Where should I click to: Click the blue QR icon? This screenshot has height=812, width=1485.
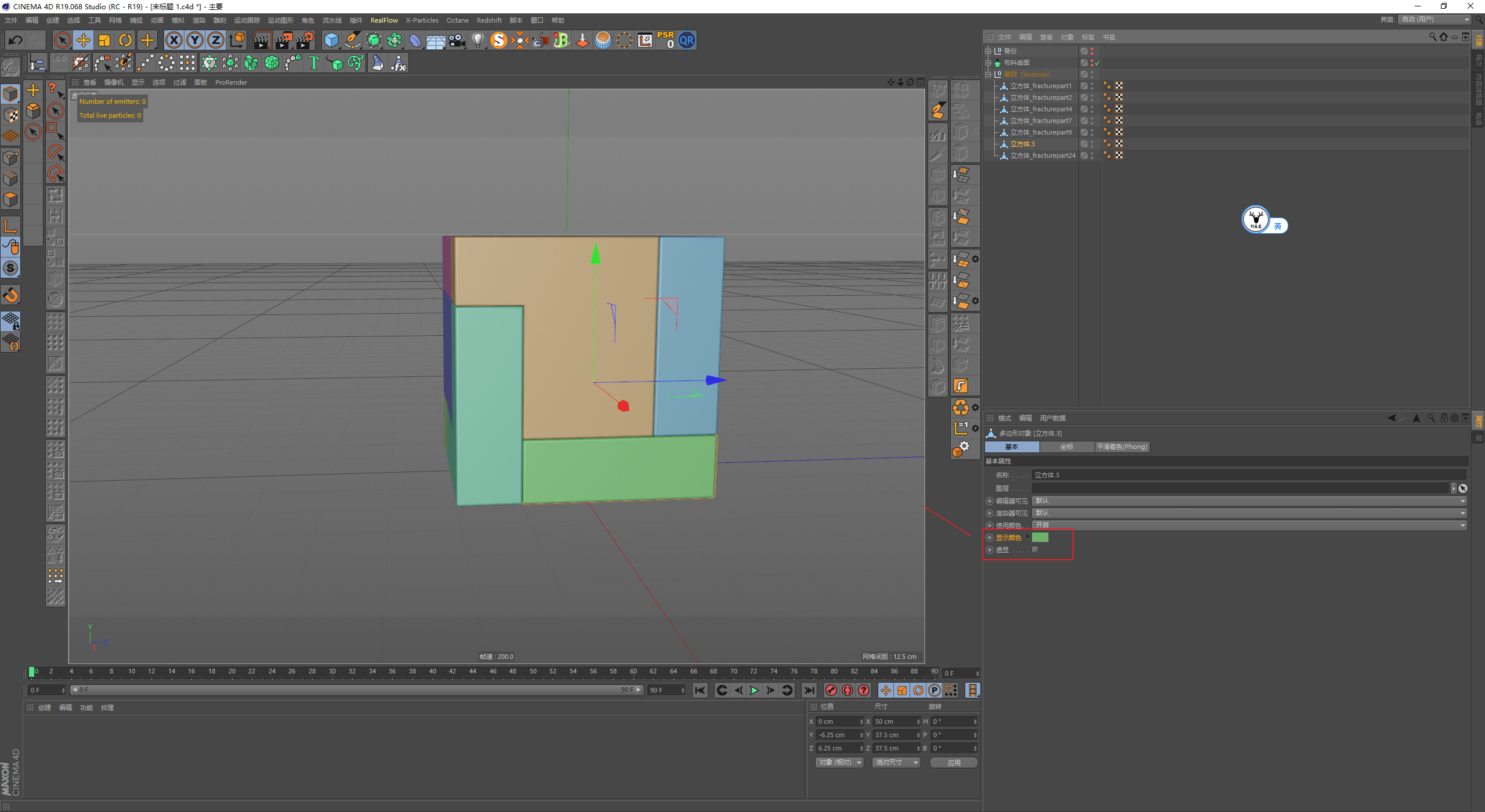687,40
